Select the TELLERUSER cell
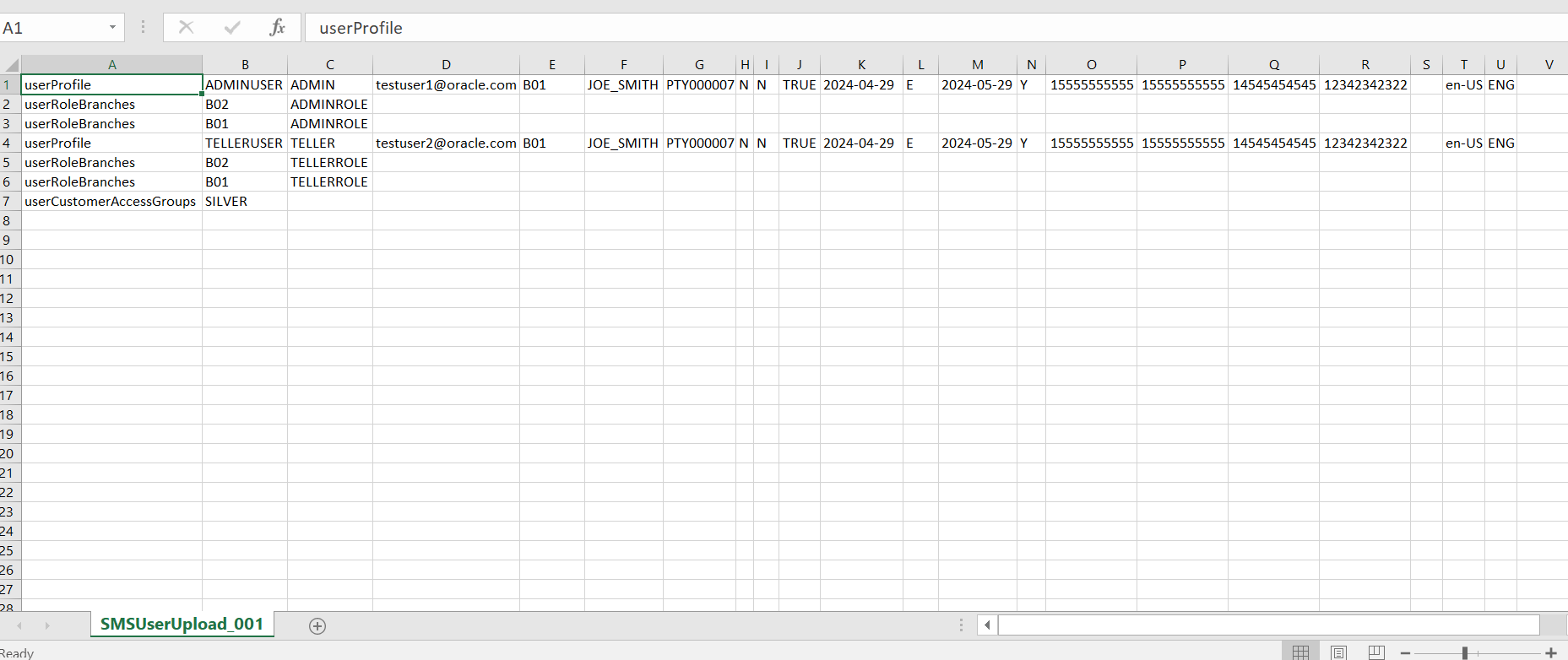The height and width of the screenshot is (660, 1568). [245, 143]
